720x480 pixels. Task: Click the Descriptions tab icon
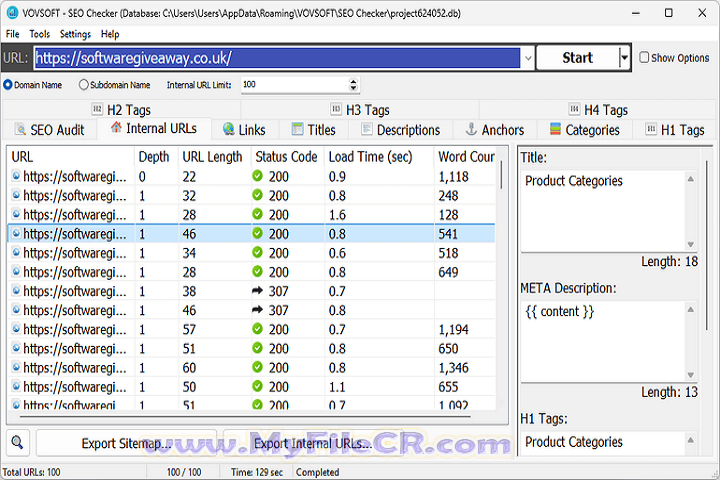pyautogui.click(x=366, y=129)
